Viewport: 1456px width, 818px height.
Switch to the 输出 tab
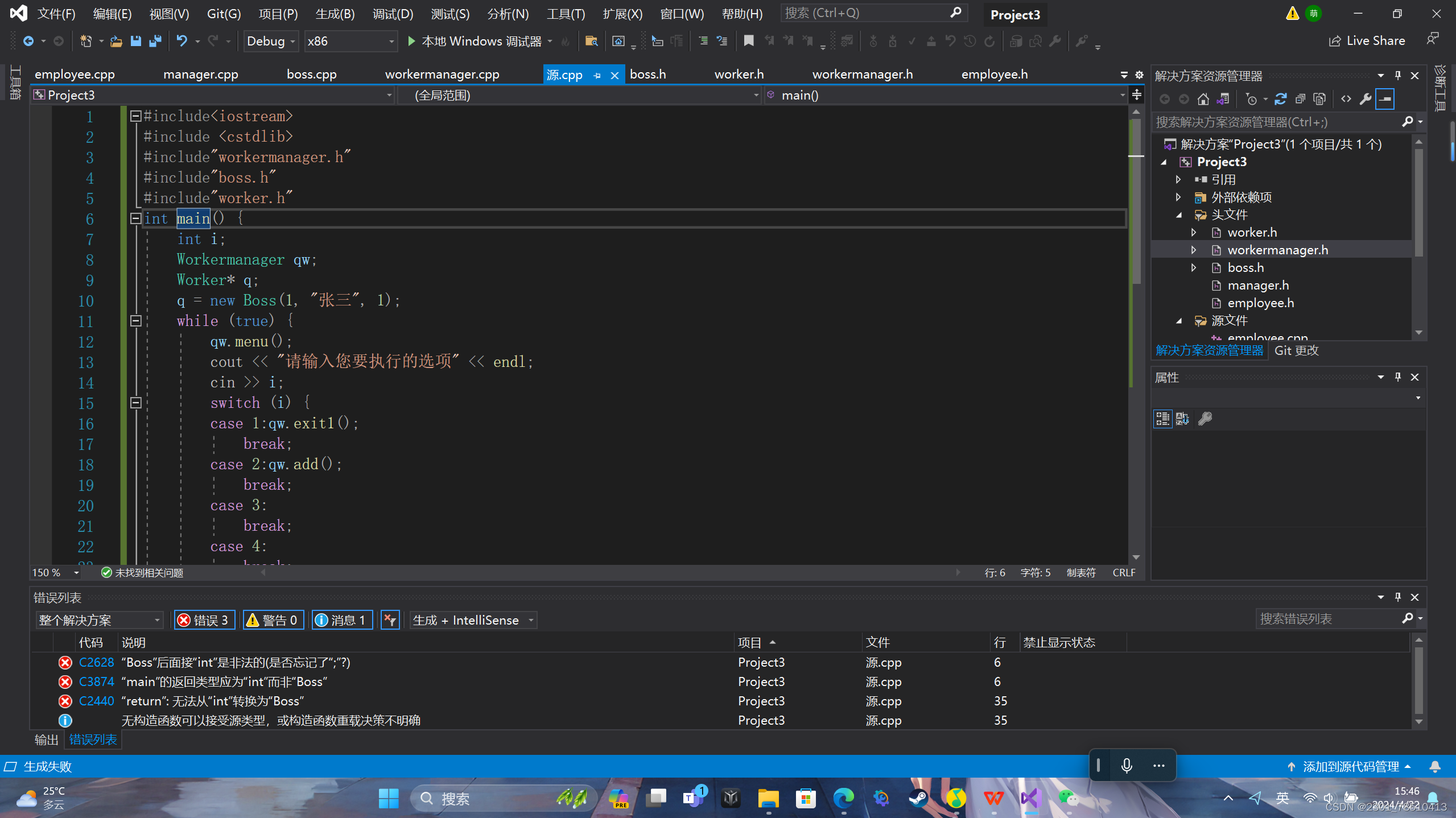pos(47,739)
